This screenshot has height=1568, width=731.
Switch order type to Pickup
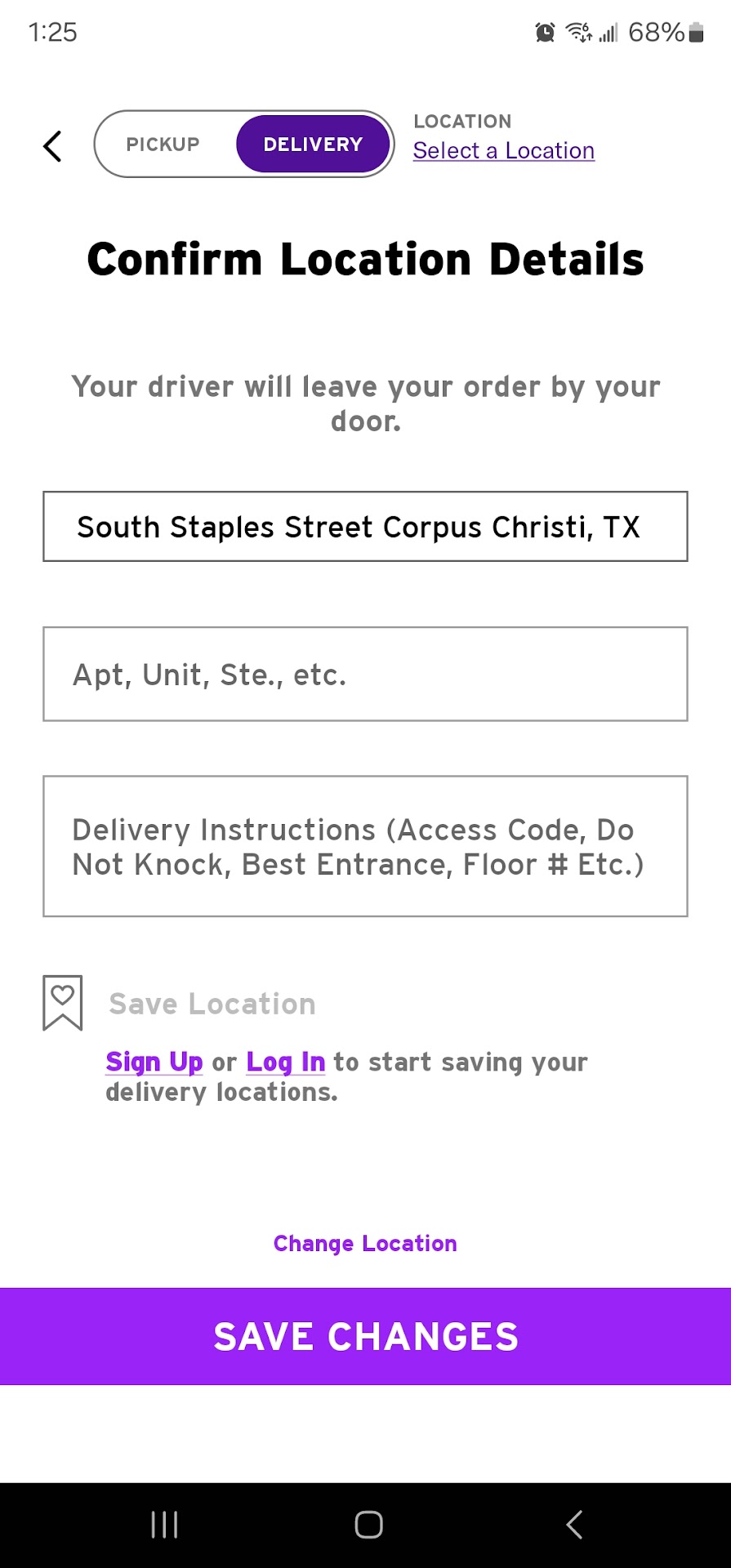(x=163, y=145)
